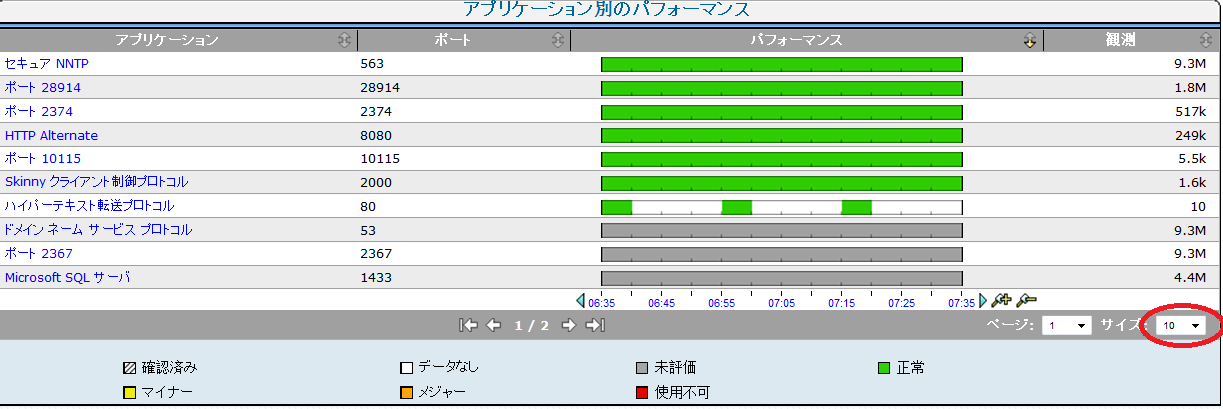Click the 06:35 timeline label
This screenshot has width=1223, height=409.
pyautogui.click(x=602, y=301)
